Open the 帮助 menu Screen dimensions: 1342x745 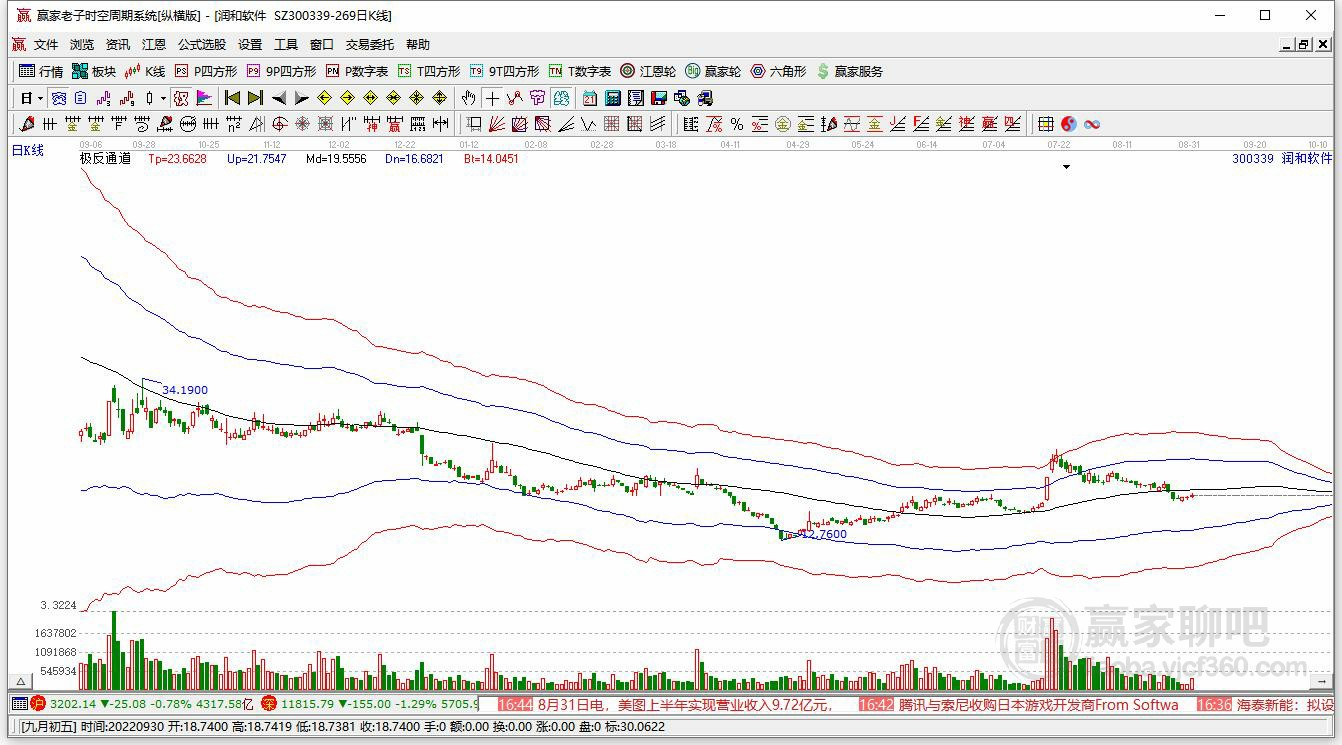[x=418, y=45]
